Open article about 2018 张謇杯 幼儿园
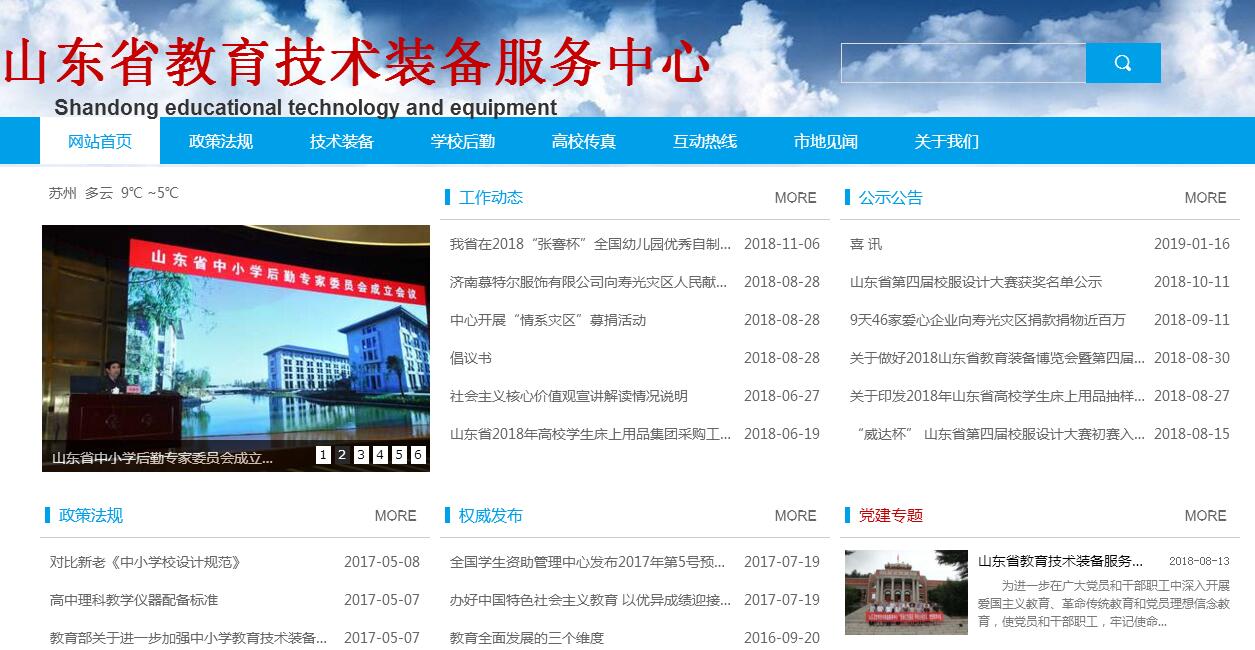 click(x=590, y=244)
